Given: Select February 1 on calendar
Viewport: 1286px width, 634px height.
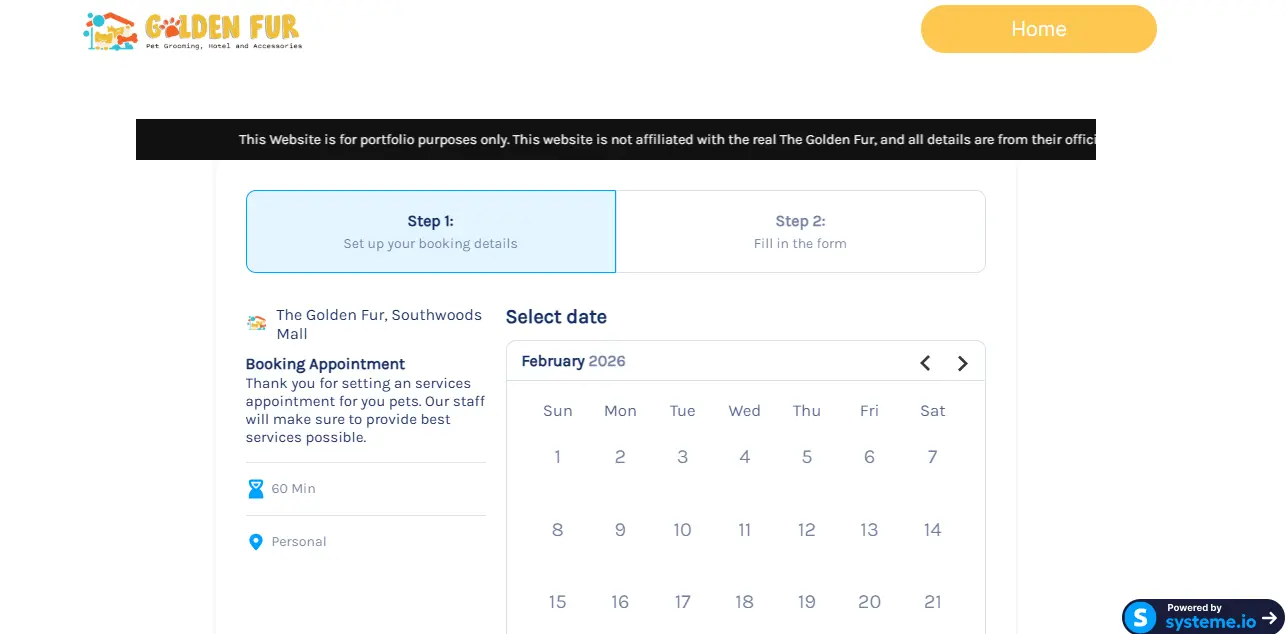Looking at the screenshot, I should point(557,457).
